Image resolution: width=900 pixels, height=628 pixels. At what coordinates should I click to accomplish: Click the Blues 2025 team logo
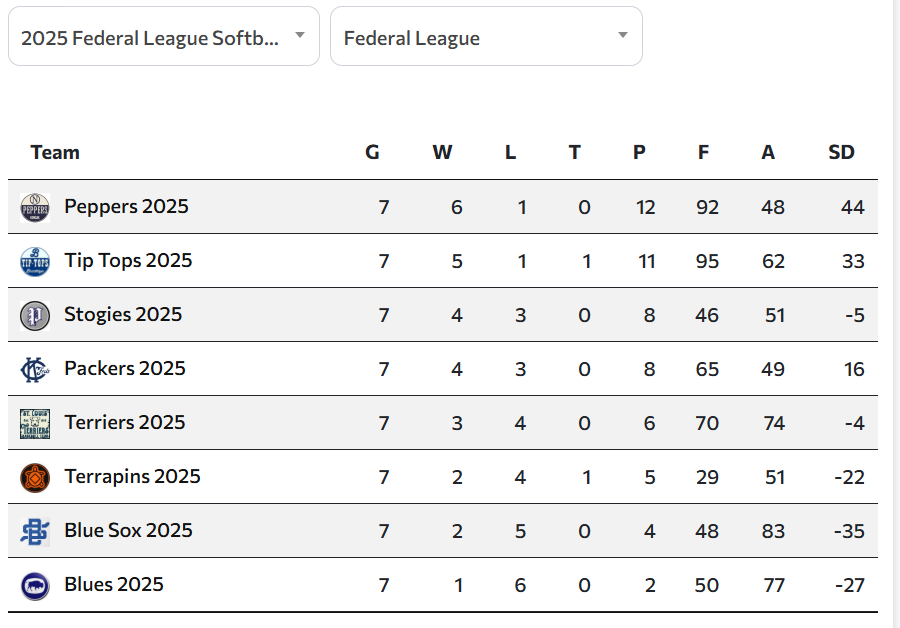pyautogui.click(x=35, y=585)
